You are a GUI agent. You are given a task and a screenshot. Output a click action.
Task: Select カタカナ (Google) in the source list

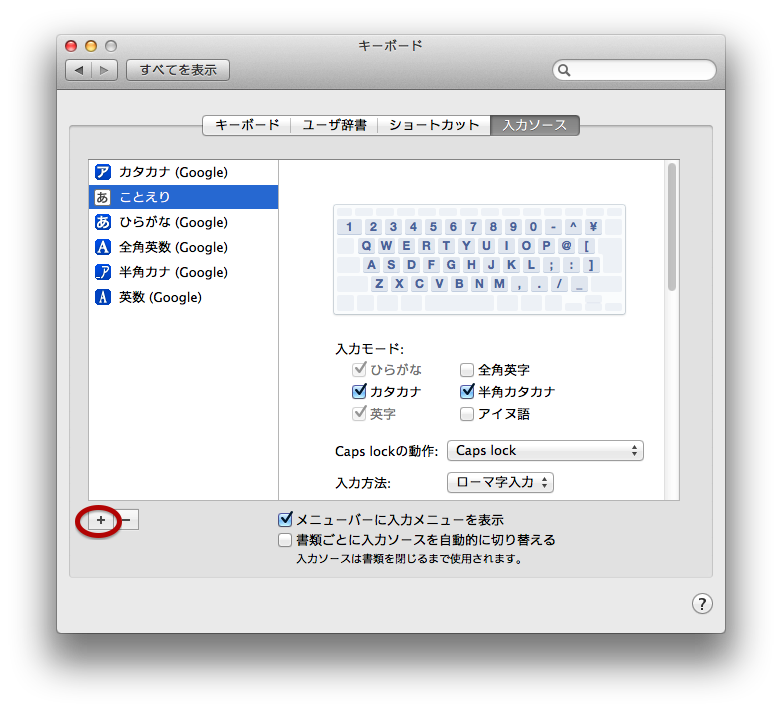click(184, 172)
